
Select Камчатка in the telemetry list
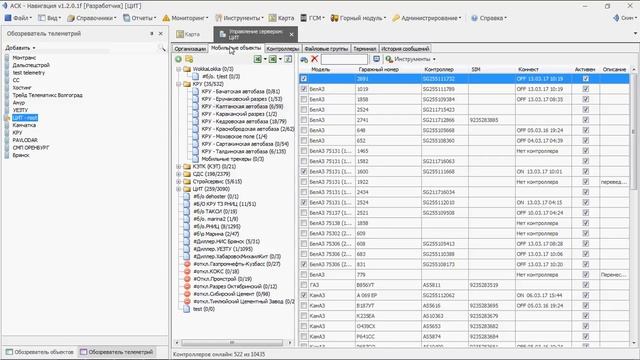[24, 125]
